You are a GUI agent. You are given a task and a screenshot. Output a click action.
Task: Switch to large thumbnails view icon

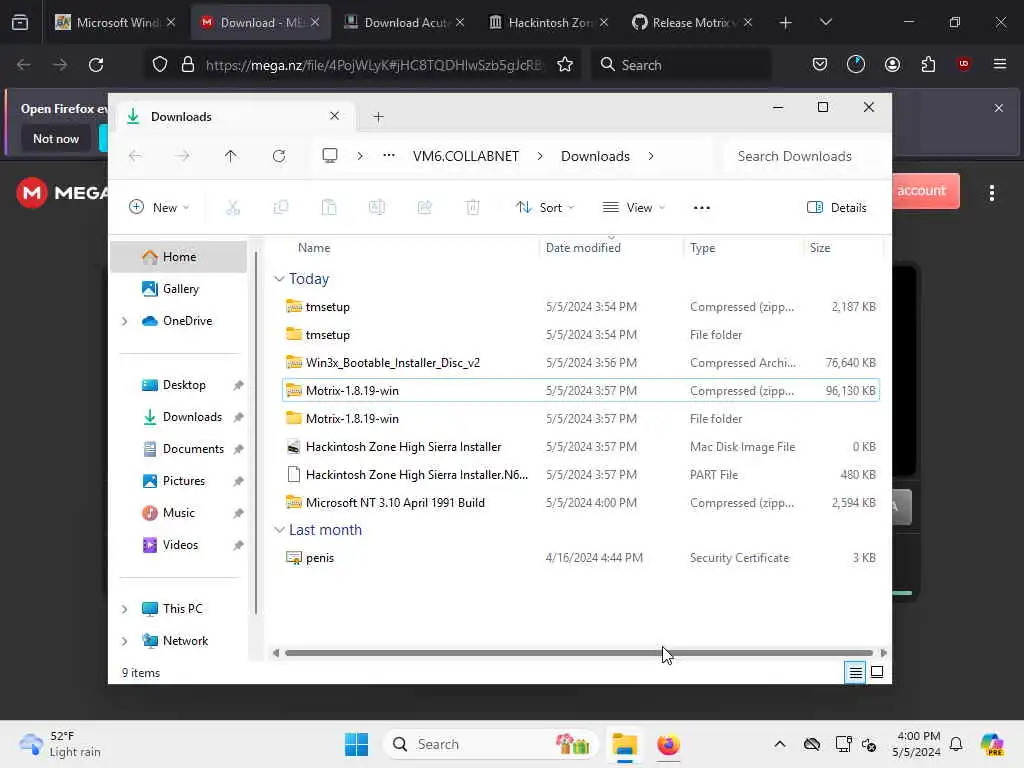click(877, 672)
